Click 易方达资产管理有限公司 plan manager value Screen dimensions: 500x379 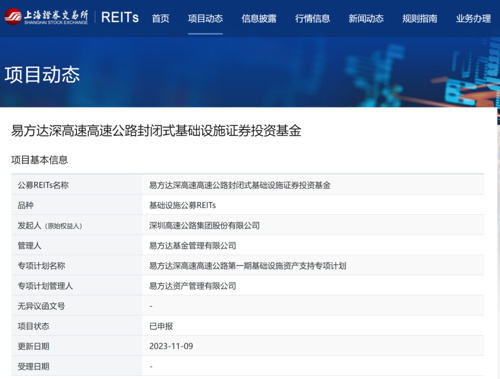193,286
